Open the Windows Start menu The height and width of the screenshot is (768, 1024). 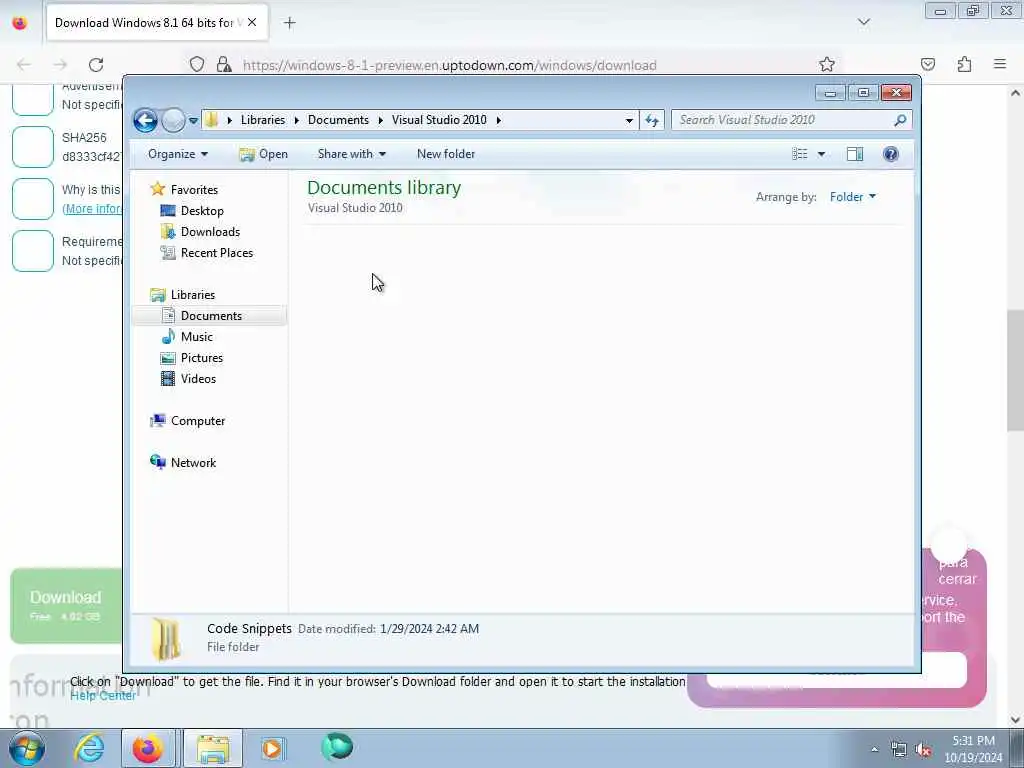pos(27,748)
